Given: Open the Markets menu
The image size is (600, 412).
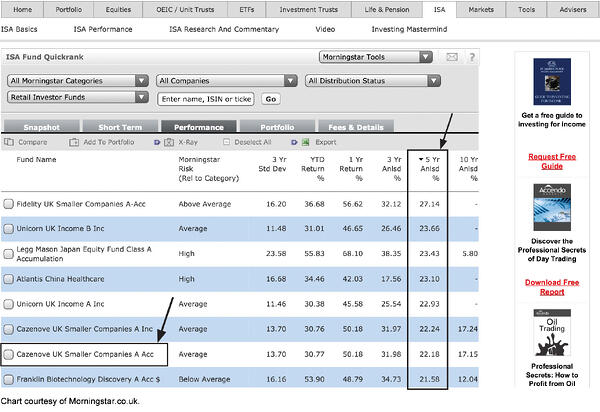Looking at the screenshot, I should coord(481,10).
